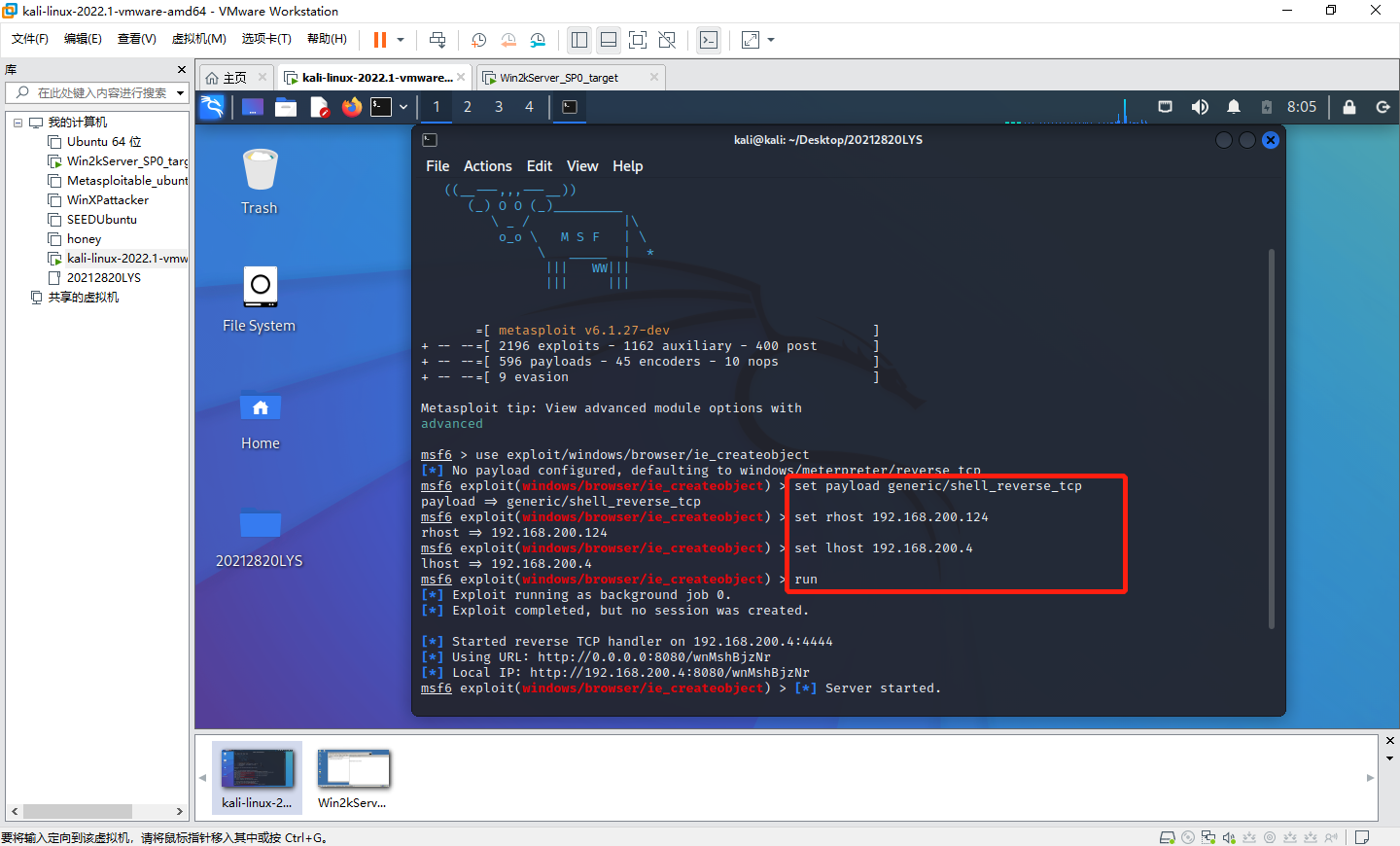Close the kali-linux-2022.1 tab
This screenshot has width=1400, height=846.
tap(461, 78)
